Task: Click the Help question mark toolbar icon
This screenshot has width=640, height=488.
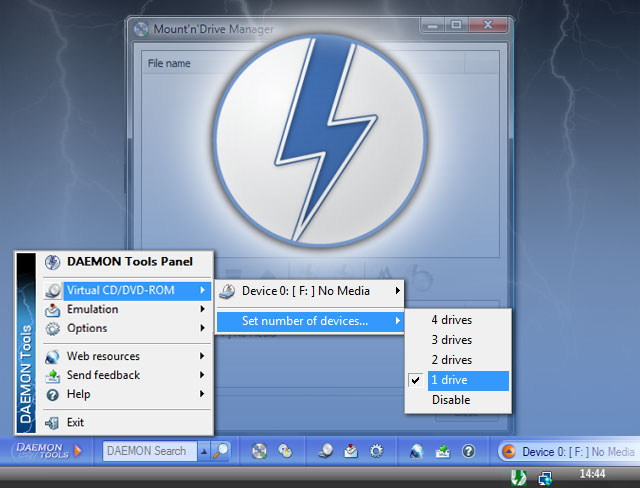Action: point(467,451)
